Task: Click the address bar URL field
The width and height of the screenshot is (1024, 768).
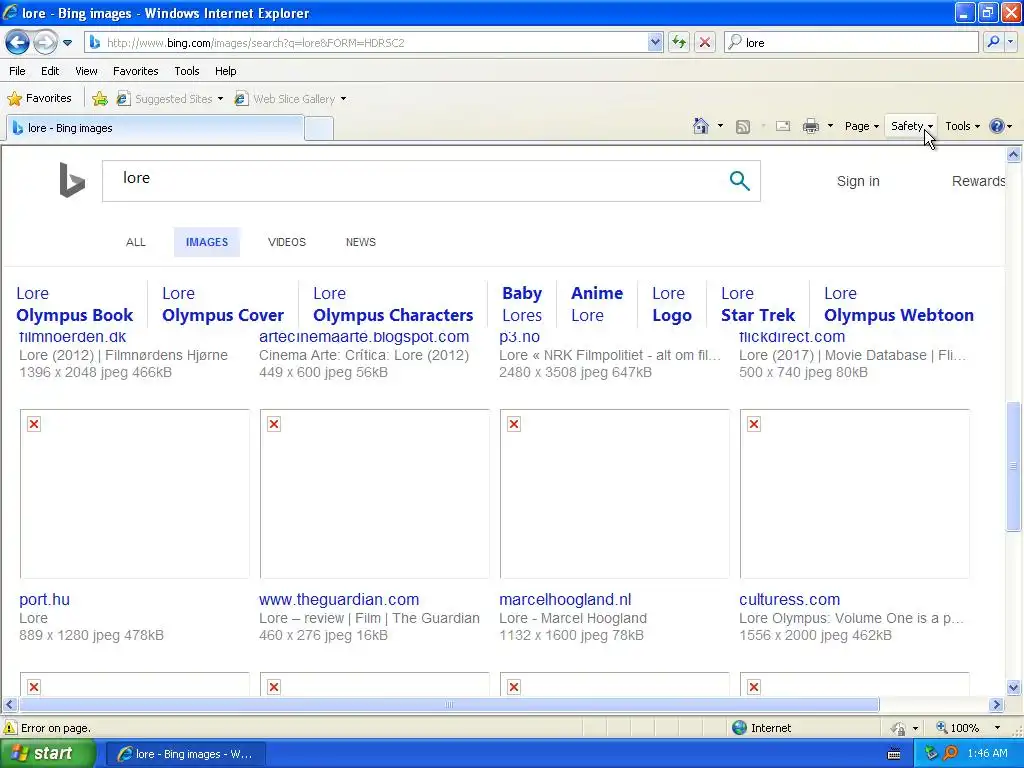Action: click(x=375, y=42)
